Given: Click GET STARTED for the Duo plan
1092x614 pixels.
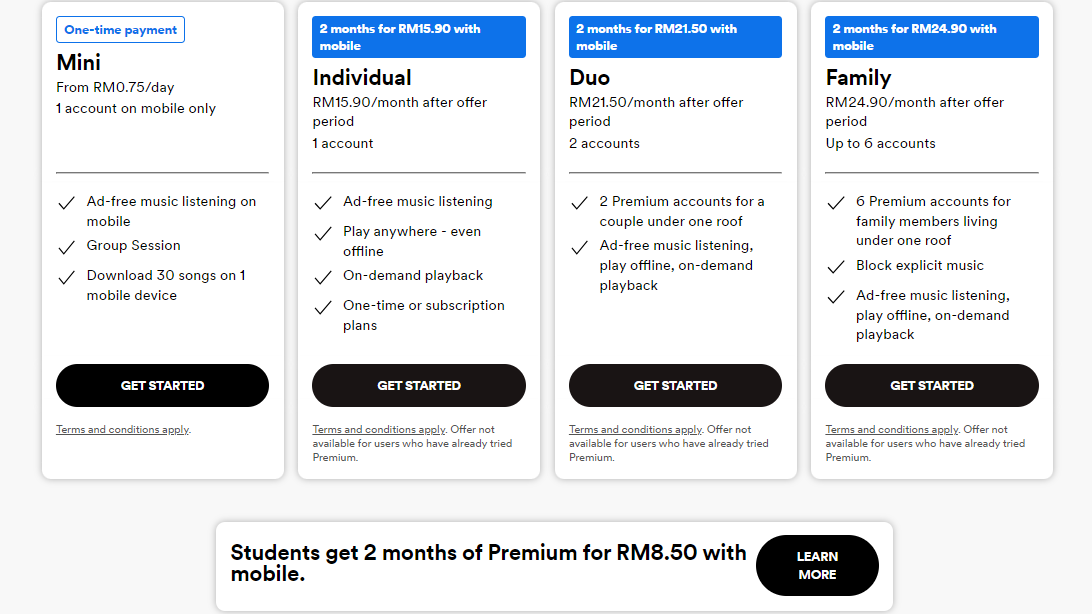Looking at the screenshot, I should 675,385.
